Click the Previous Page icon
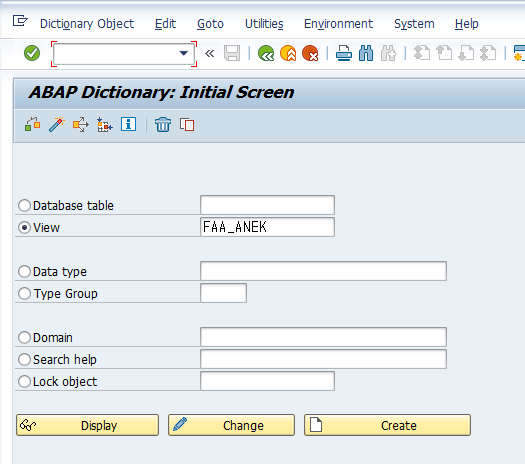 pos(444,53)
